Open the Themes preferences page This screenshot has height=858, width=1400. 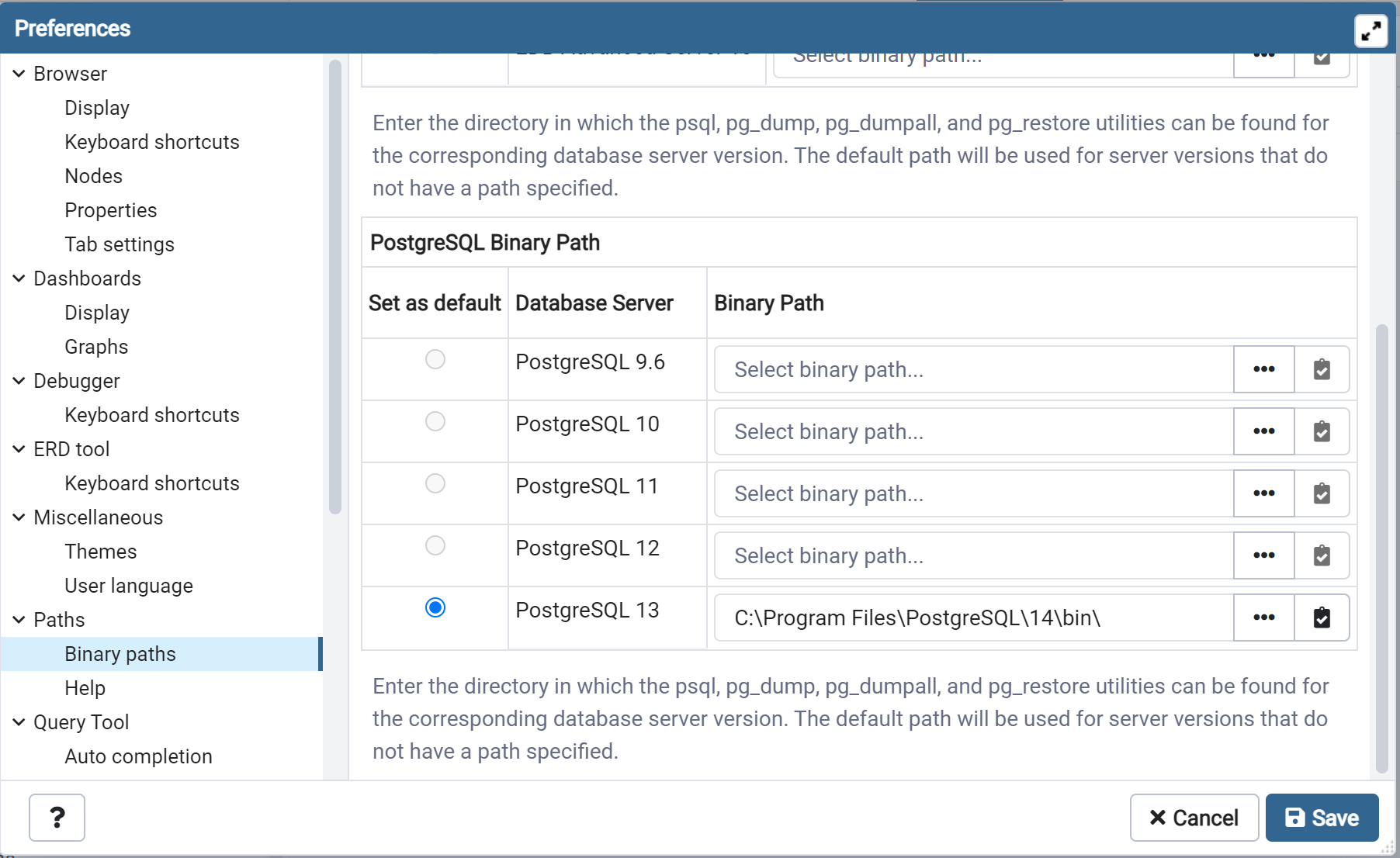[101, 552]
